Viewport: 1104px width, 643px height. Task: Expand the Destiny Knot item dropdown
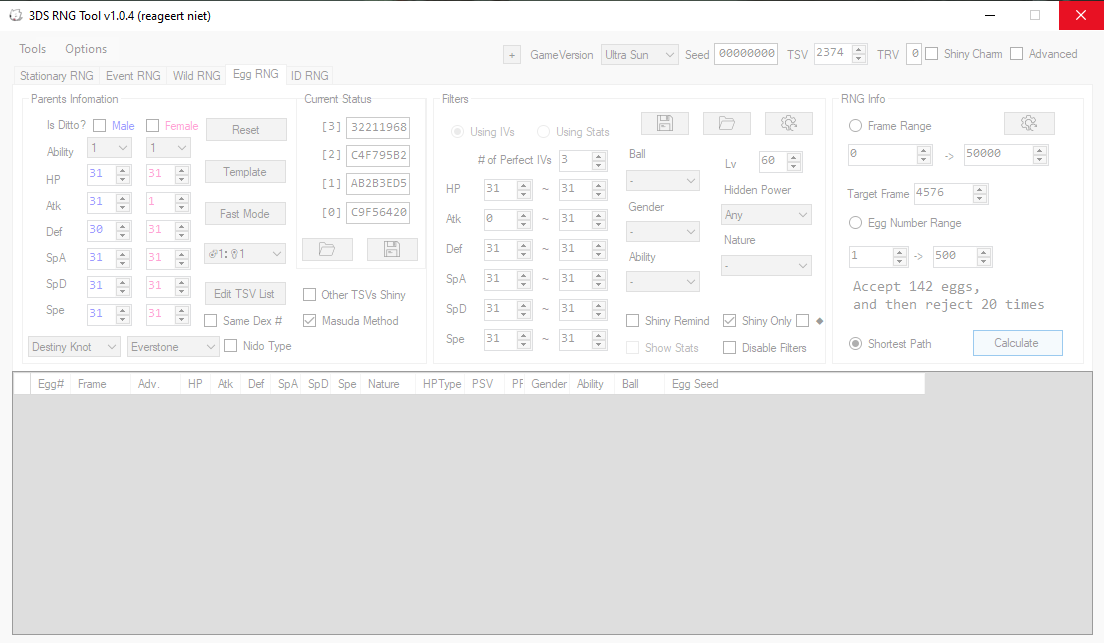coord(73,347)
